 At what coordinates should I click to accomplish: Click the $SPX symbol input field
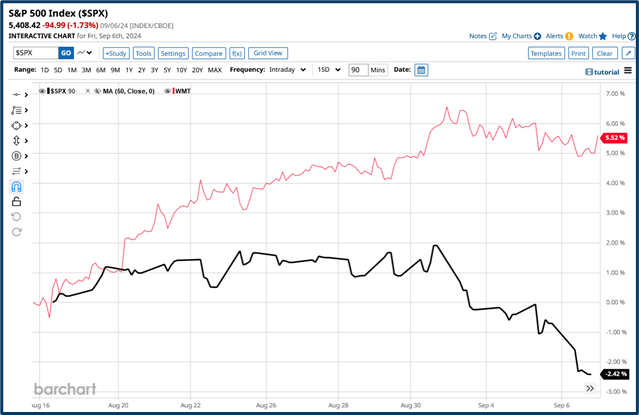pos(34,52)
